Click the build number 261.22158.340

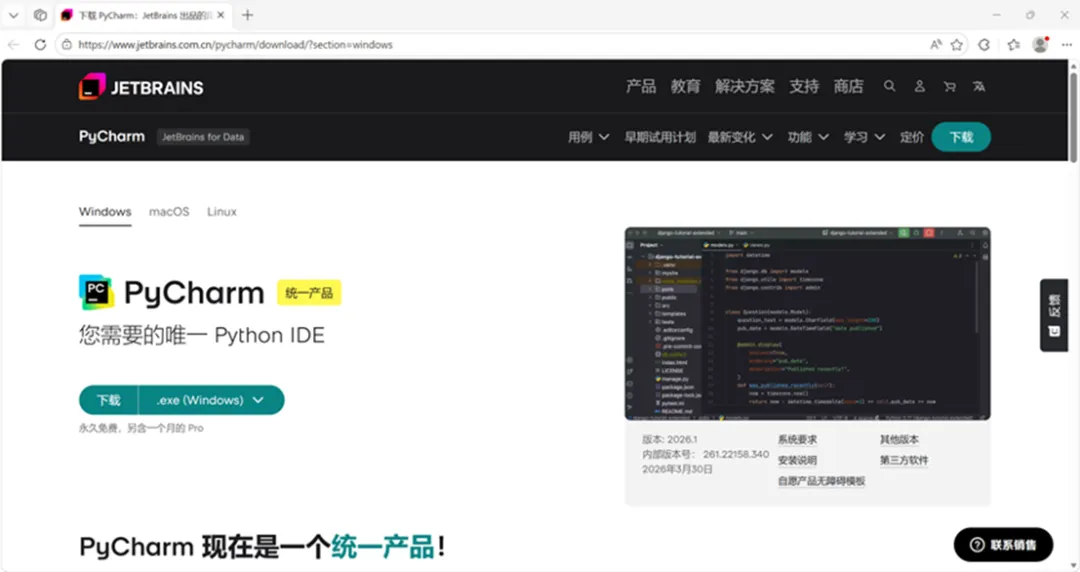(x=736, y=454)
